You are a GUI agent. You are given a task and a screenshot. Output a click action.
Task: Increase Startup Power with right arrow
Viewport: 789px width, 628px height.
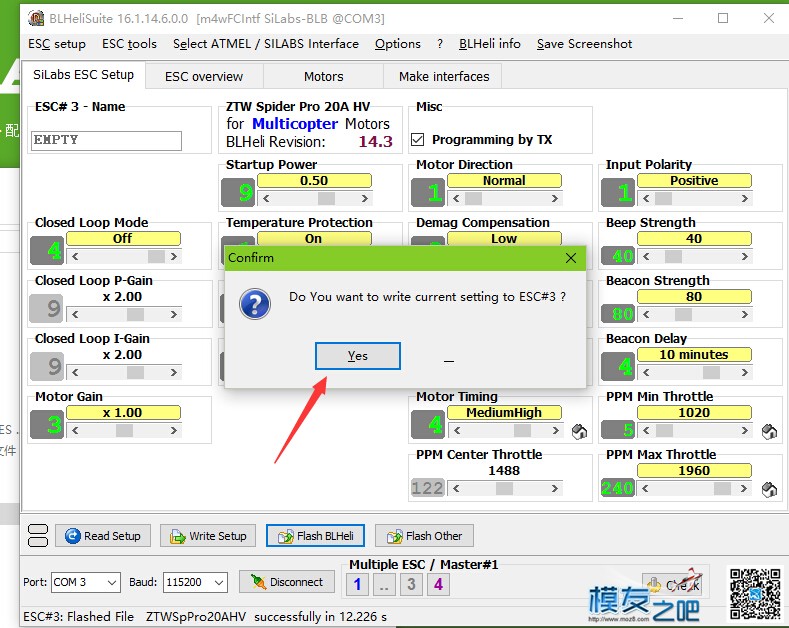point(365,199)
